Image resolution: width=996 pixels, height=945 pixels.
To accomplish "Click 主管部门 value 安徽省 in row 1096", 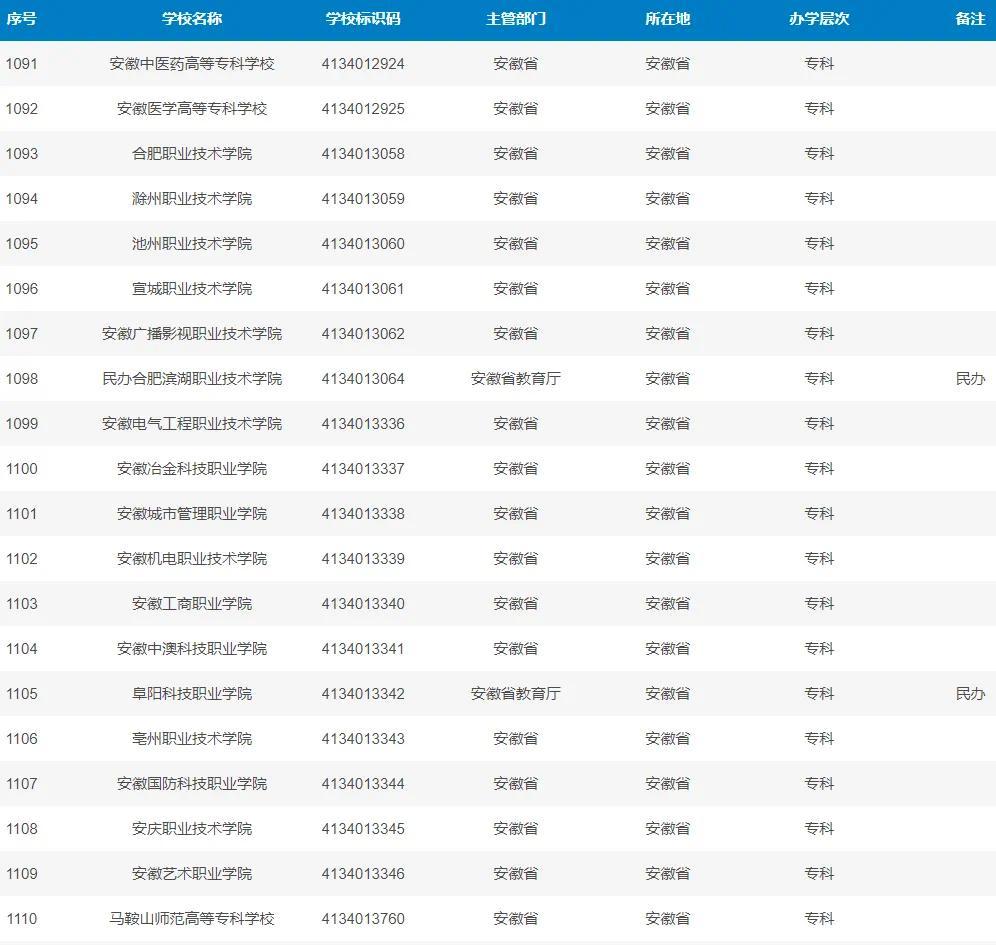I will 516,289.
